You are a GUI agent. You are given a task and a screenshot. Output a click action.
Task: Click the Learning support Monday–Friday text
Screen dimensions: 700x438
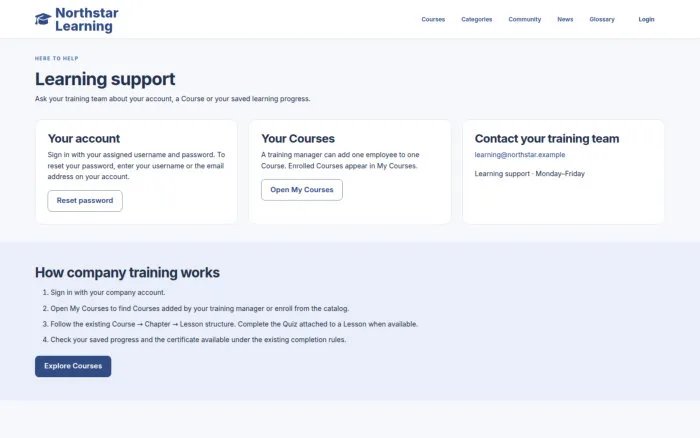(x=529, y=174)
